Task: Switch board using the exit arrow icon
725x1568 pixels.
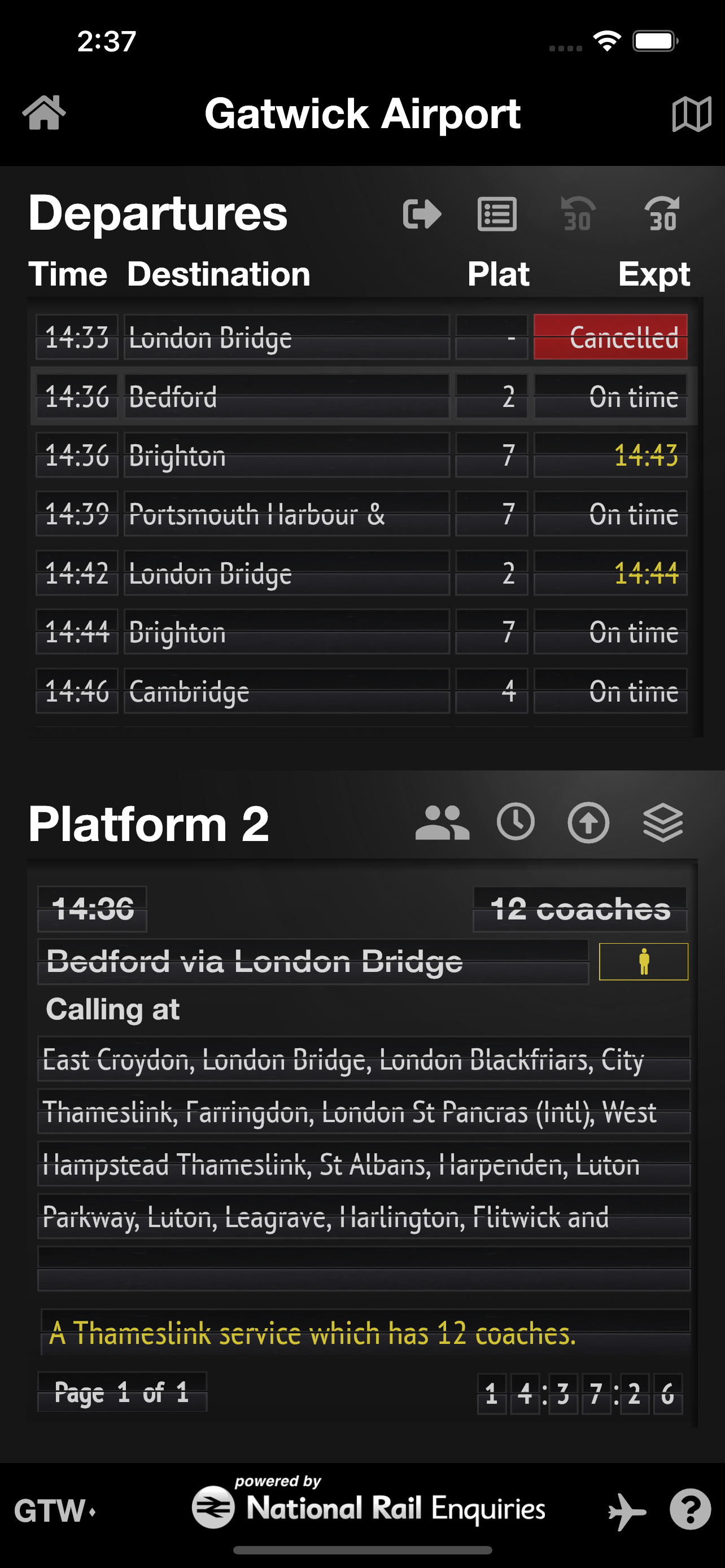Action: point(422,214)
